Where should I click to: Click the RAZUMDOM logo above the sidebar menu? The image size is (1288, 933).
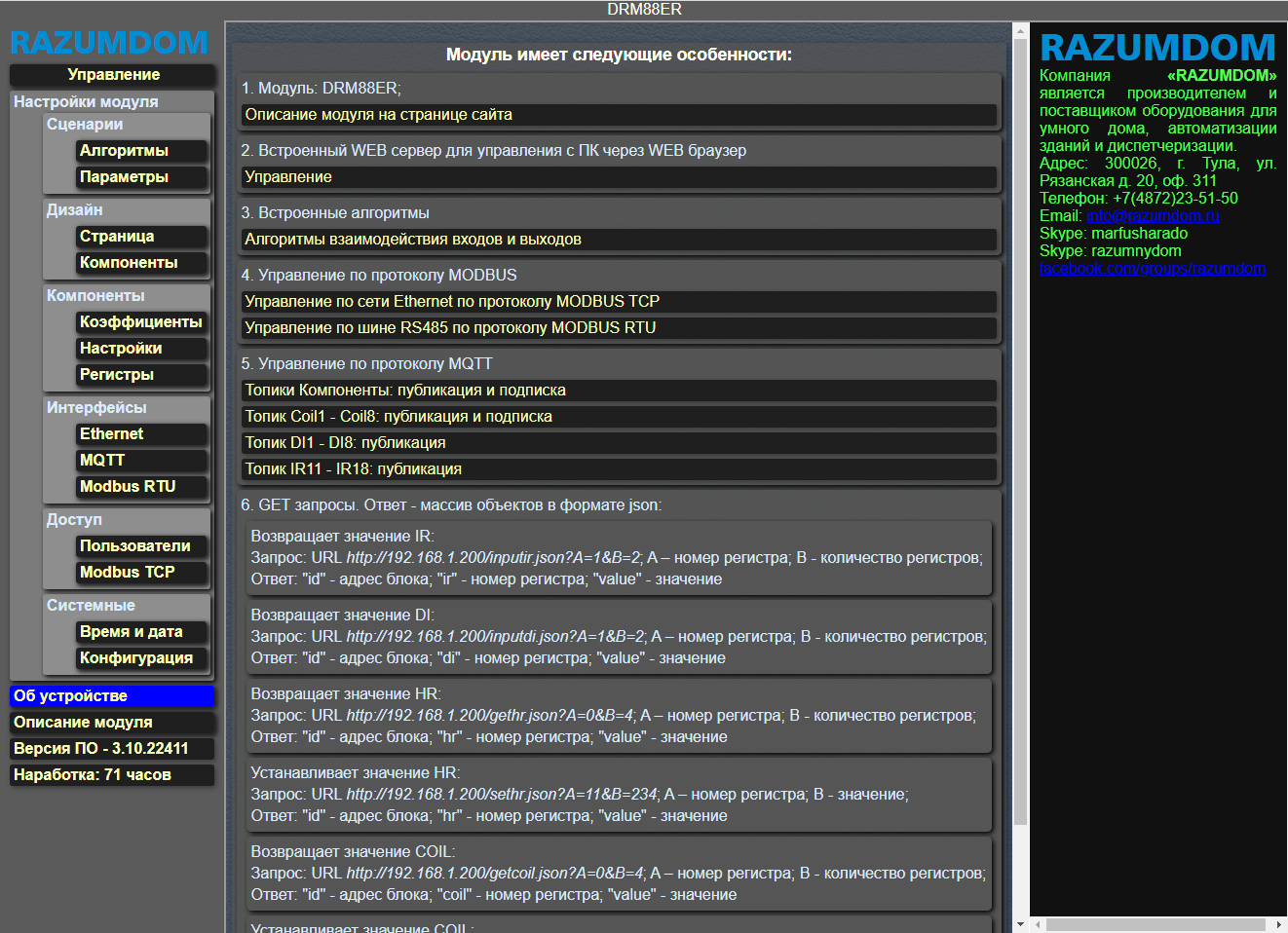(x=109, y=43)
